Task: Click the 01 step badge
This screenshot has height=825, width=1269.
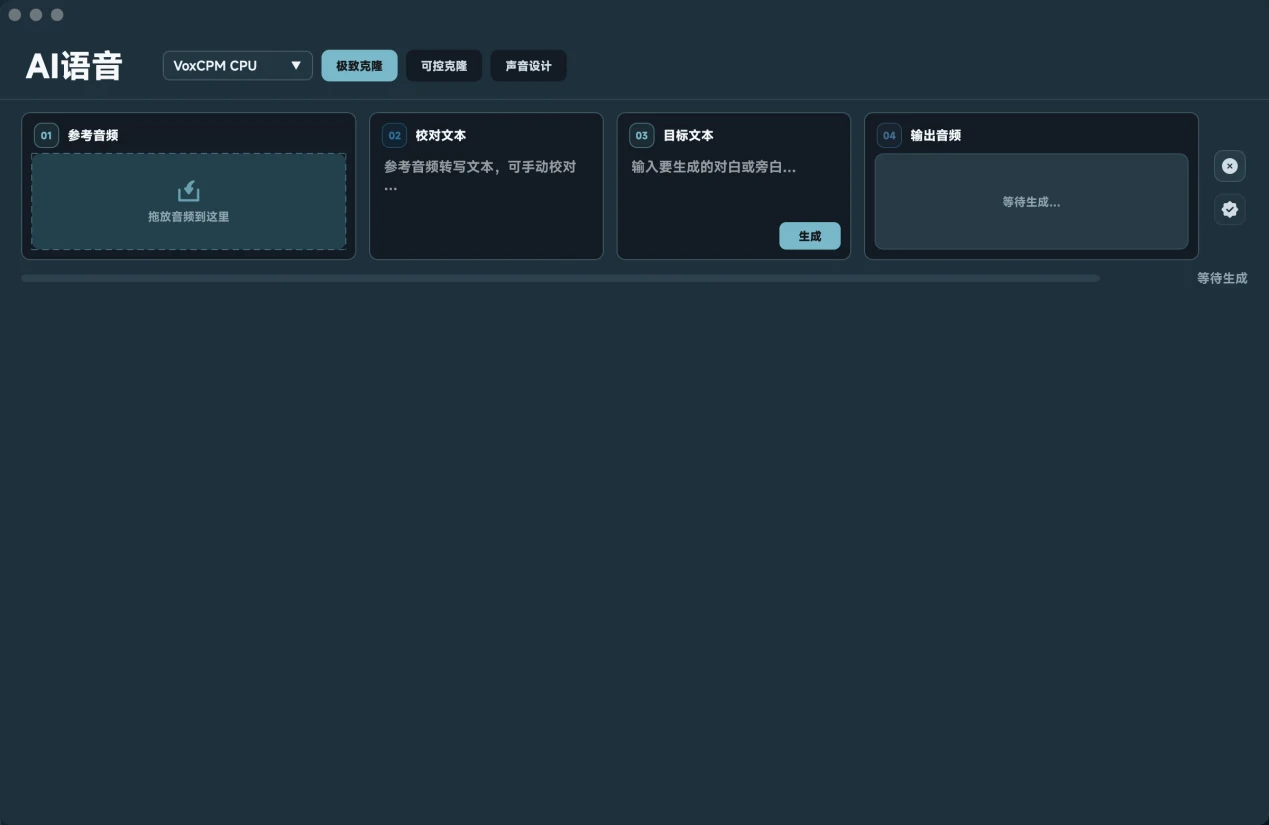Action: tap(46, 135)
